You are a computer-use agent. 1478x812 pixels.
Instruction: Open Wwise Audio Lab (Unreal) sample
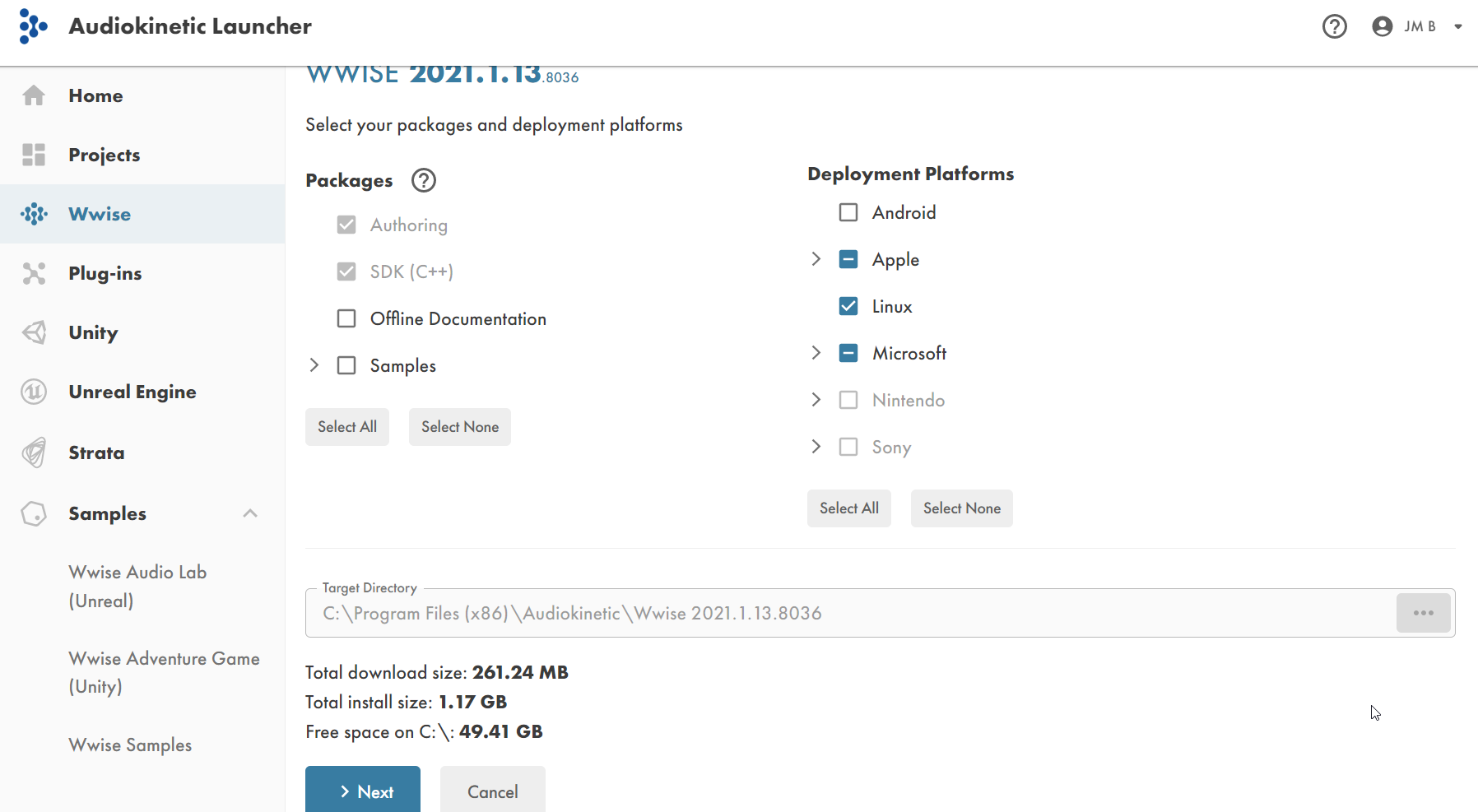[137, 586]
